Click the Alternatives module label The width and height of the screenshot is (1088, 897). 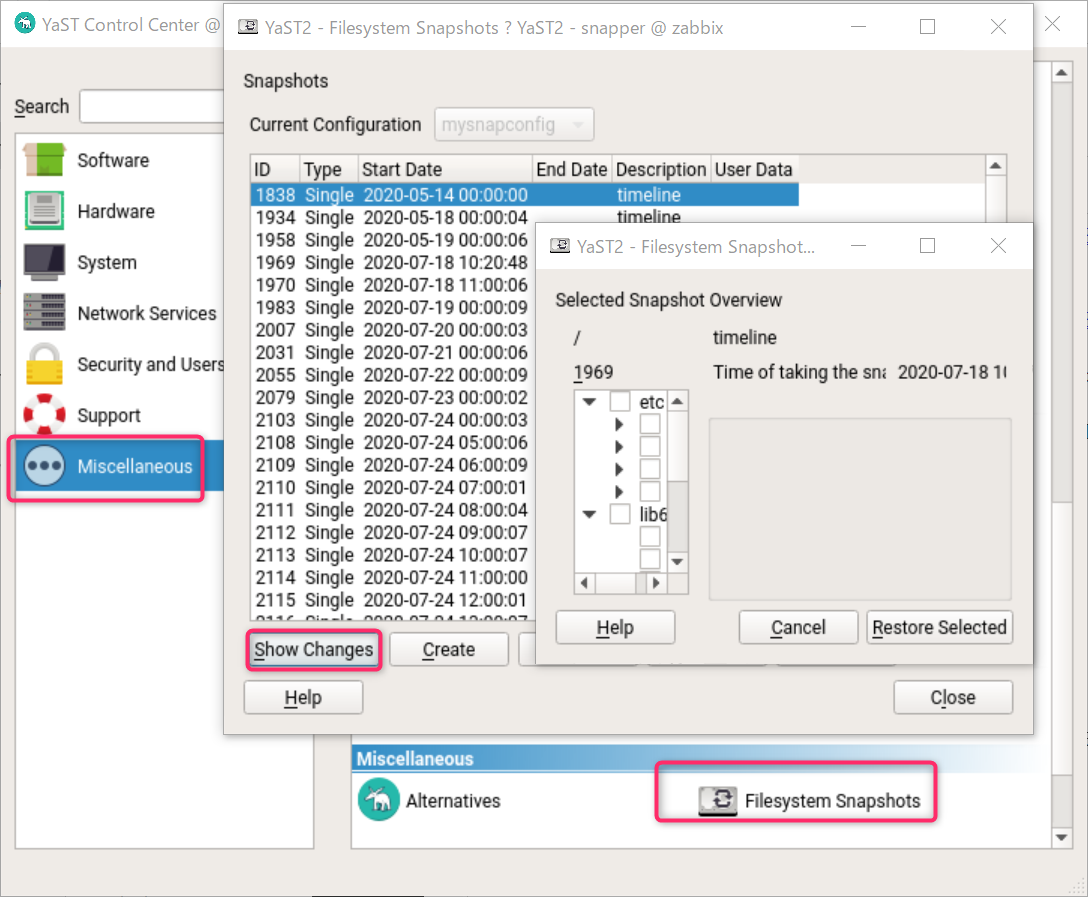(x=453, y=801)
